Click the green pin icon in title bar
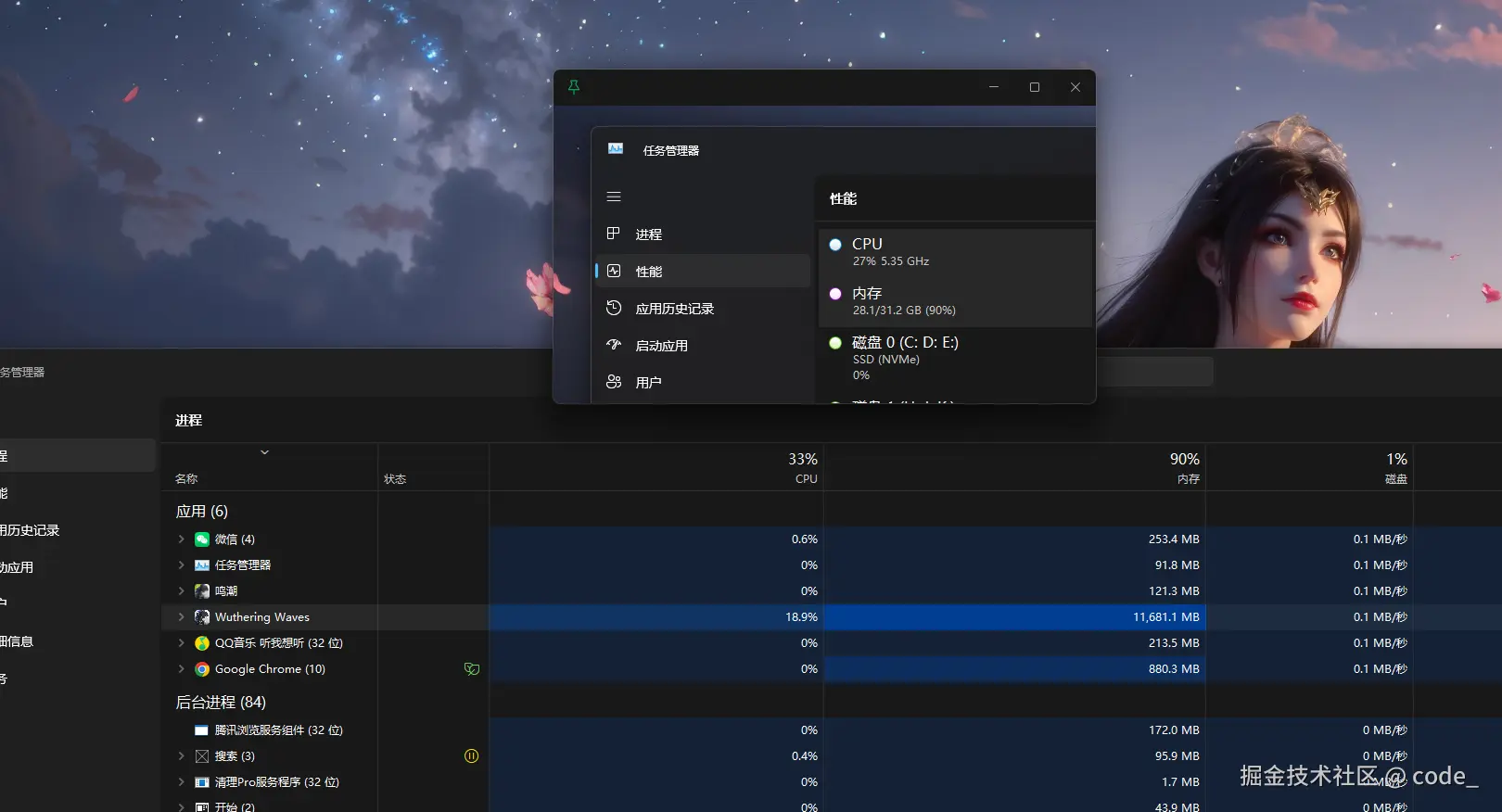Screen dimensions: 1502x812 point(574,87)
